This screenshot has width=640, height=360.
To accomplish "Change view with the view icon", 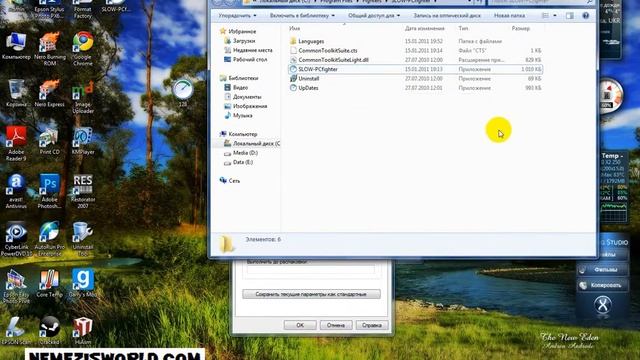I will (x=545, y=16).
